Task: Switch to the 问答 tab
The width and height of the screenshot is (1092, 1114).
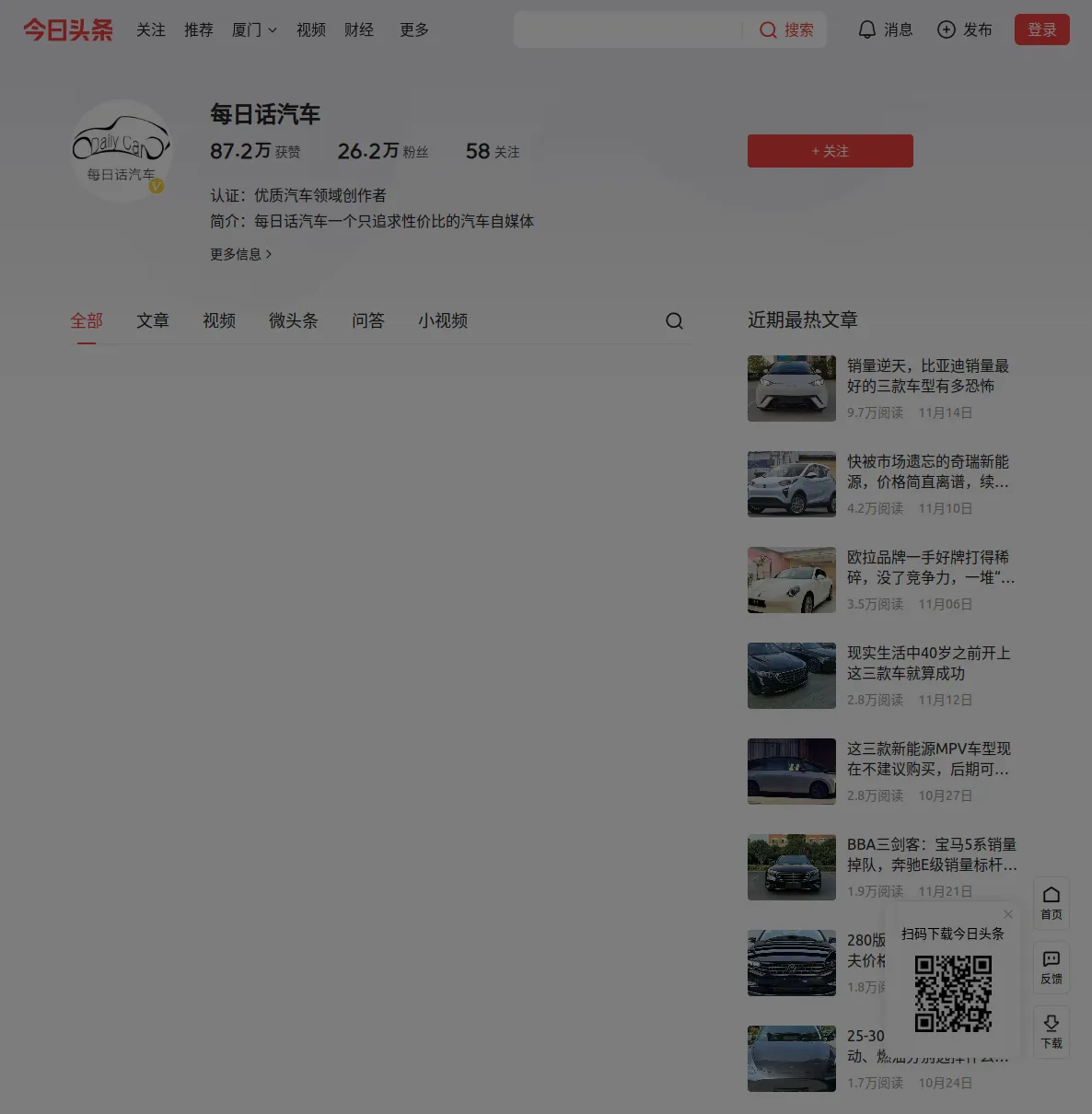Action: (x=368, y=320)
